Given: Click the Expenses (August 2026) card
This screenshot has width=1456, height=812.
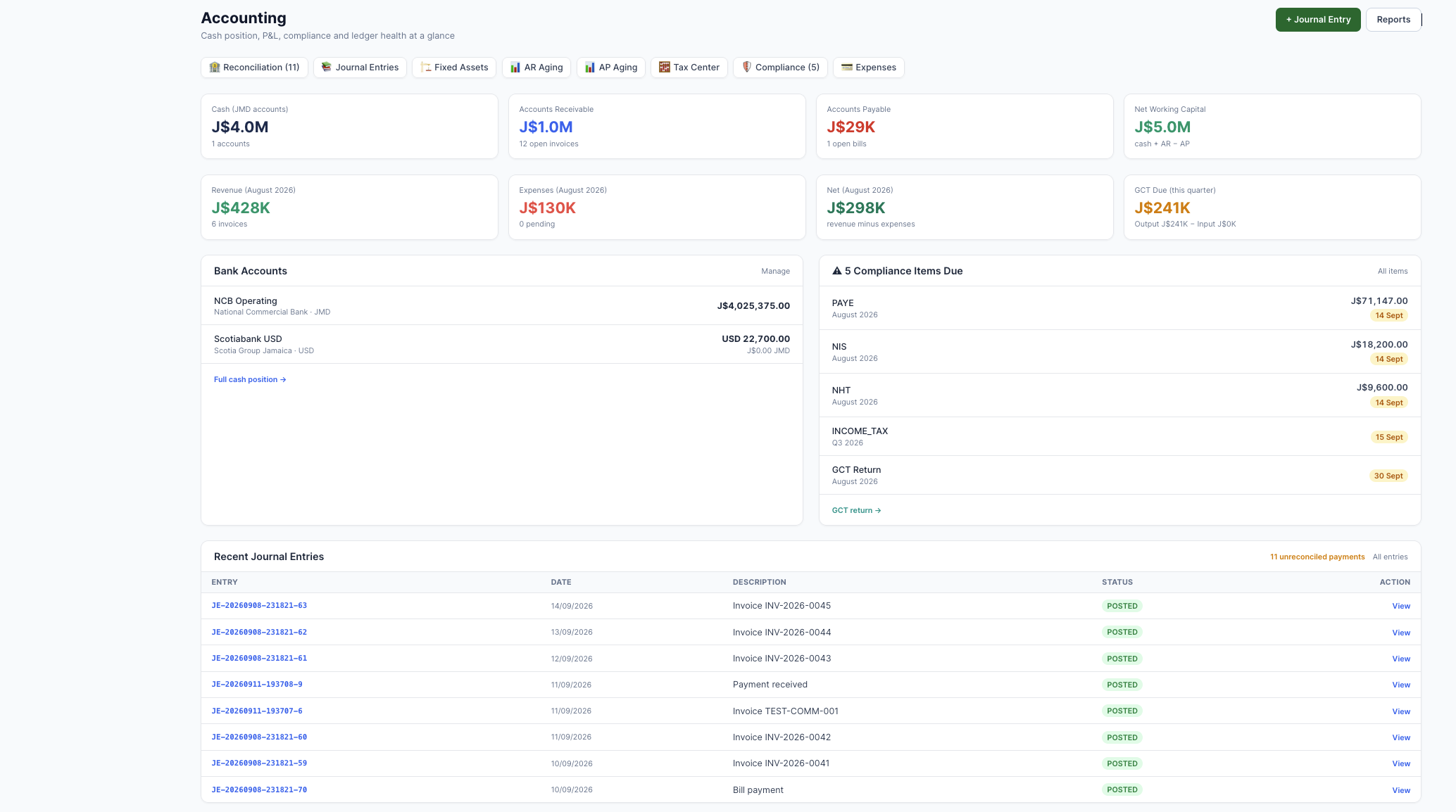Looking at the screenshot, I should coord(657,208).
